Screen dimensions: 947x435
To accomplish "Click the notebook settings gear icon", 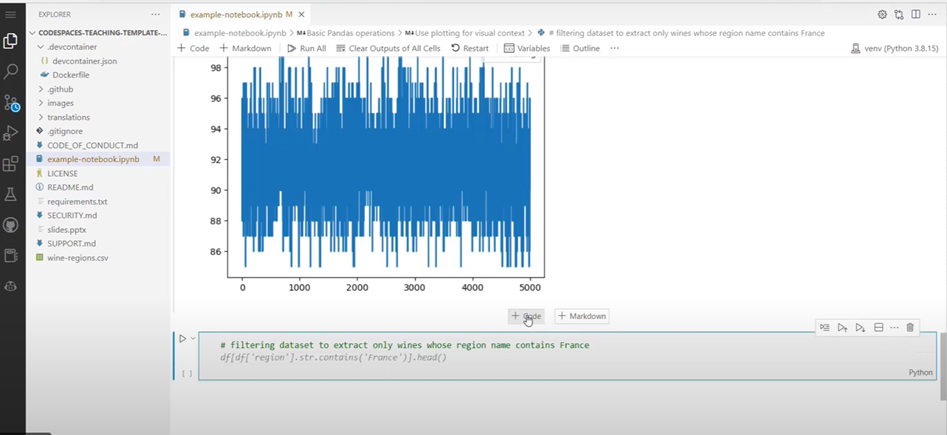I will click(882, 14).
